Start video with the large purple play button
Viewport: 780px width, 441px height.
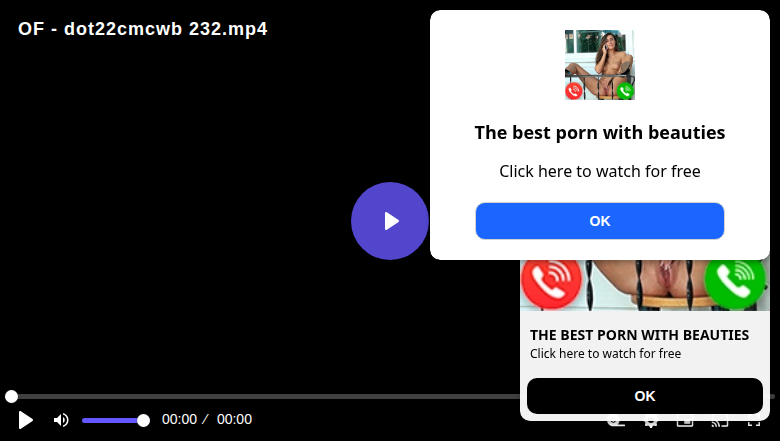(x=390, y=221)
